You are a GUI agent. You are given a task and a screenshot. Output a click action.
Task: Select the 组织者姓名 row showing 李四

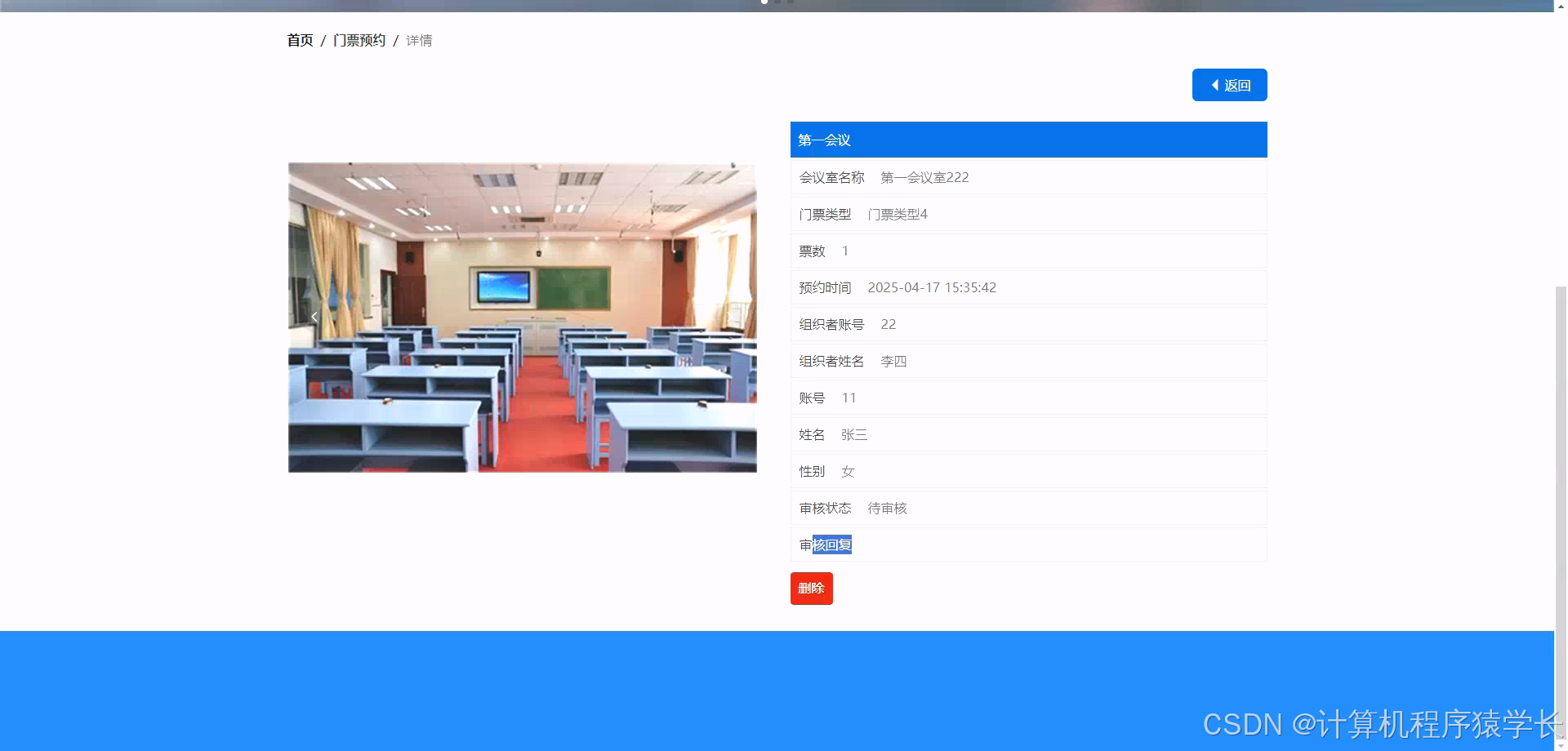click(x=1028, y=361)
